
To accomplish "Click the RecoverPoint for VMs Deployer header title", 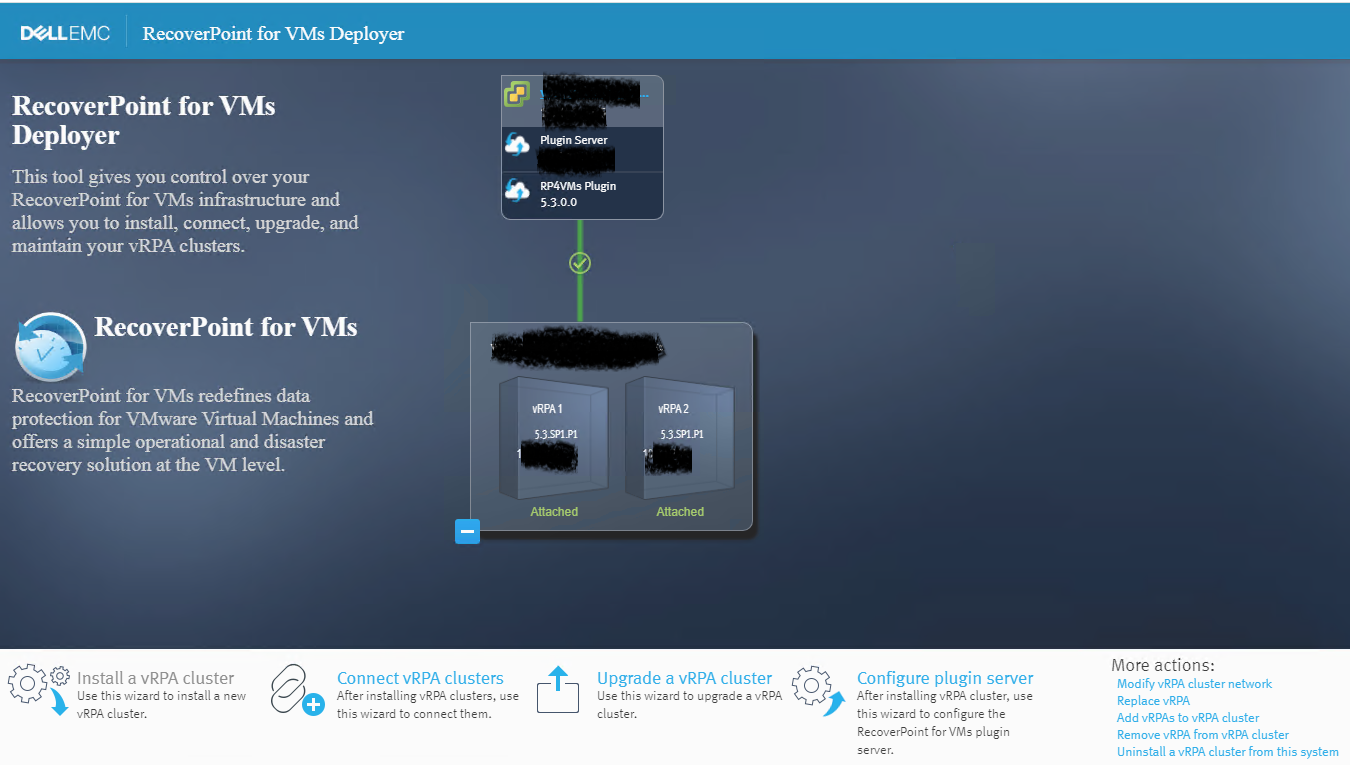I will tap(273, 33).
